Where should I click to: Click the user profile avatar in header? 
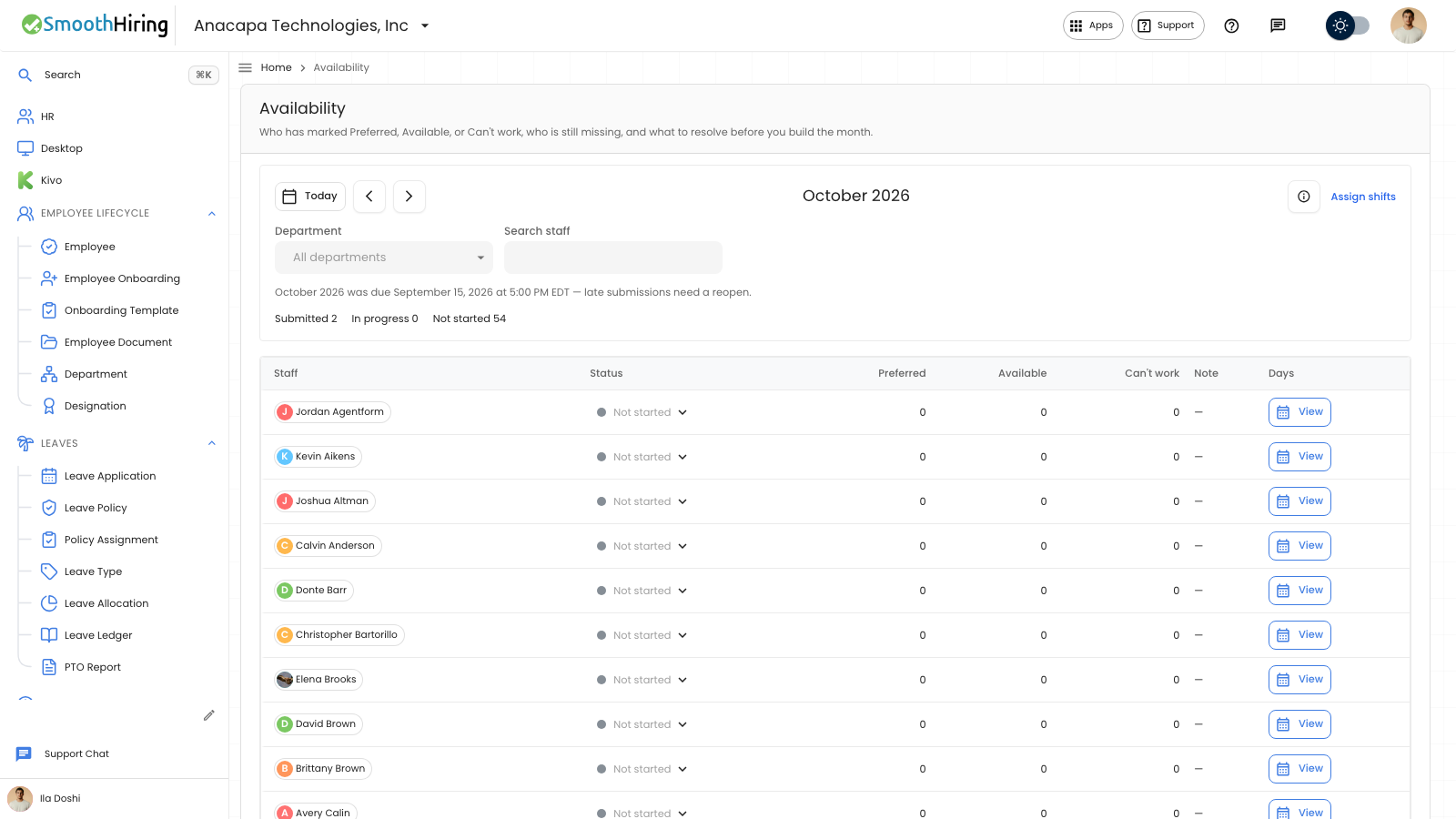1408,25
